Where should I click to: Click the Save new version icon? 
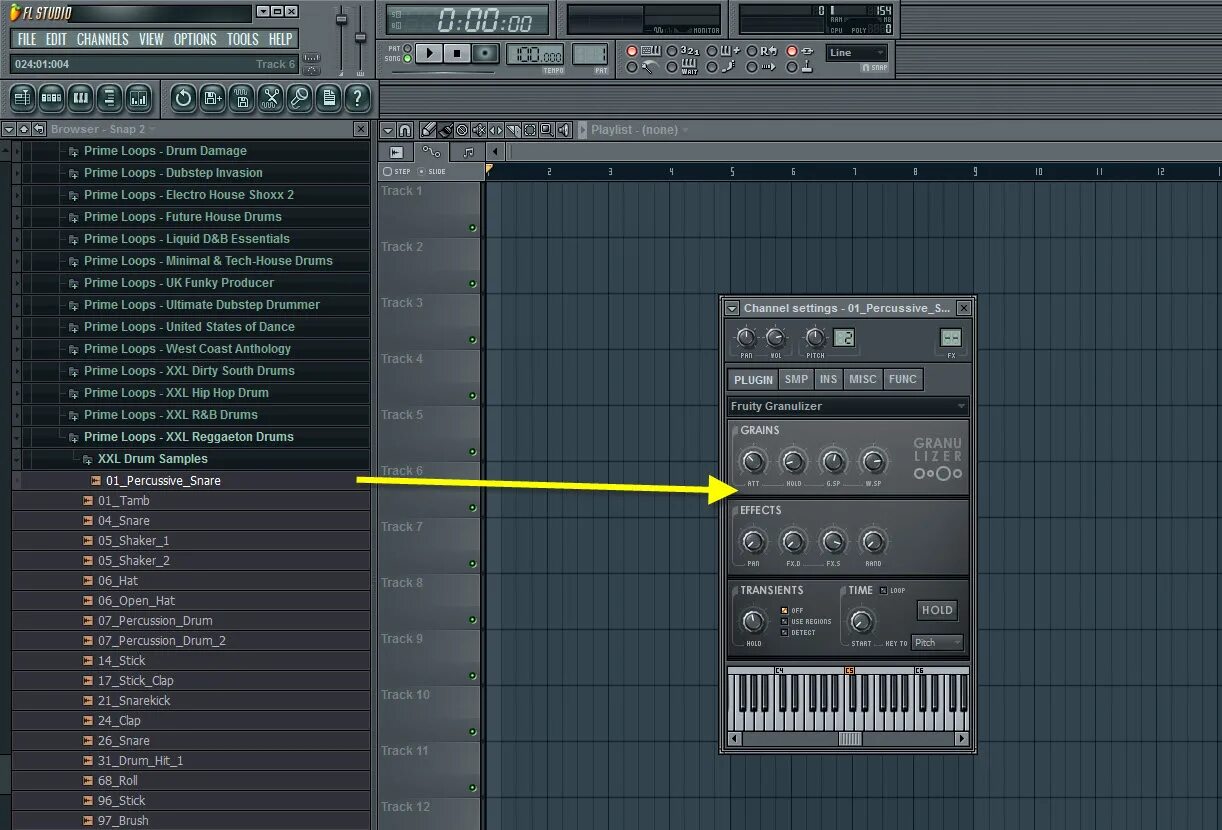click(x=212, y=98)
